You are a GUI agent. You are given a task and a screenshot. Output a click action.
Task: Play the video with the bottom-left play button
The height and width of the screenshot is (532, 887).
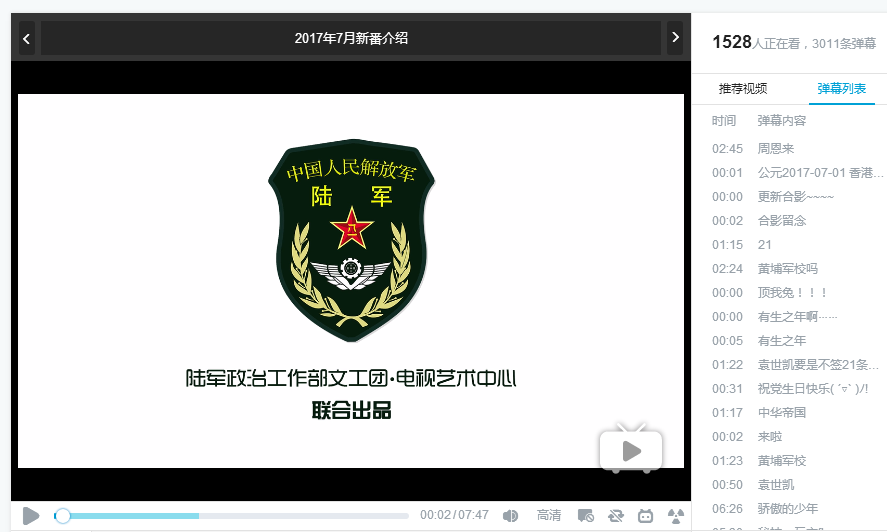point(31,516)
